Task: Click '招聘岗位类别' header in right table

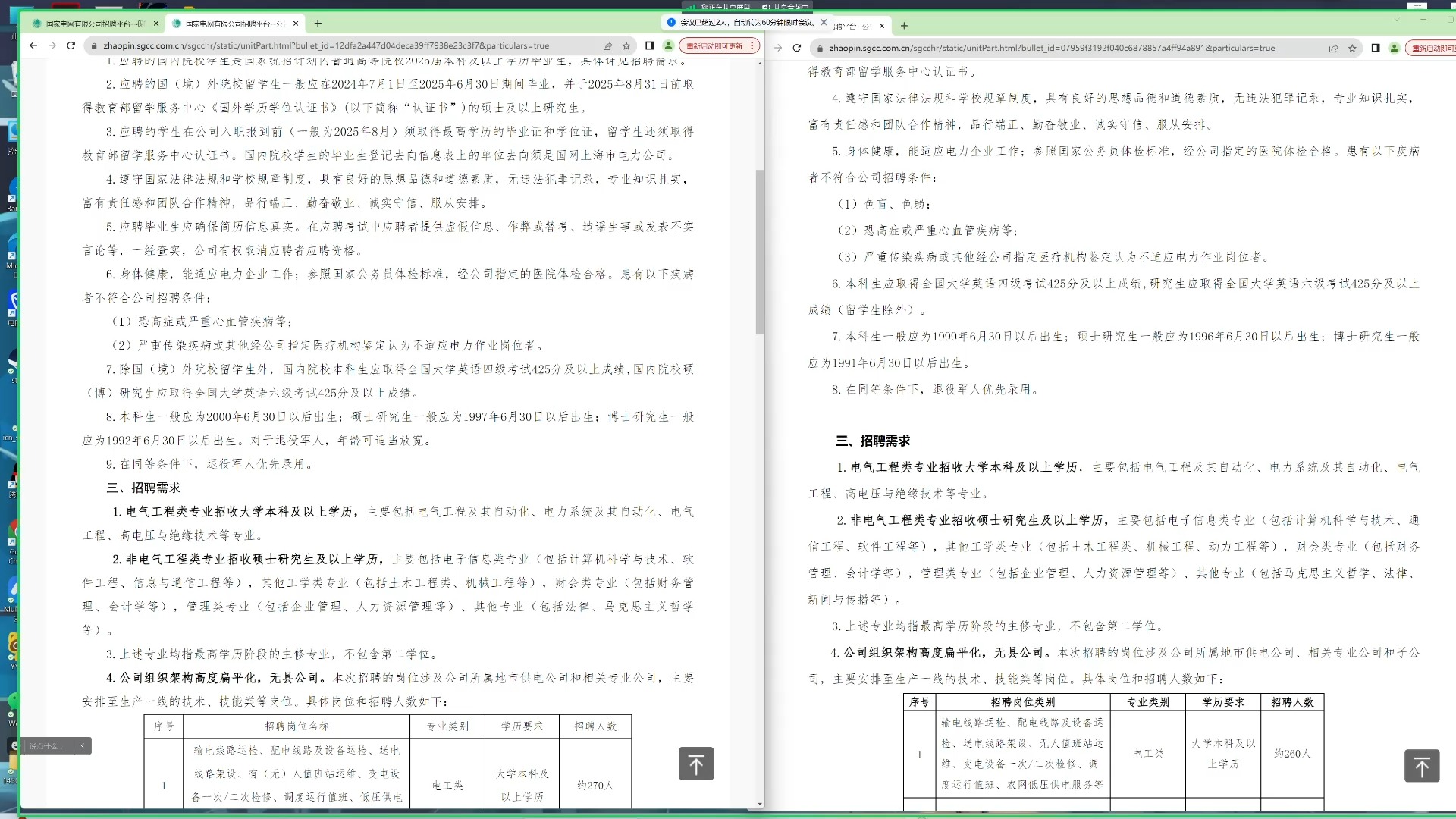Action: click(1023, 702)
